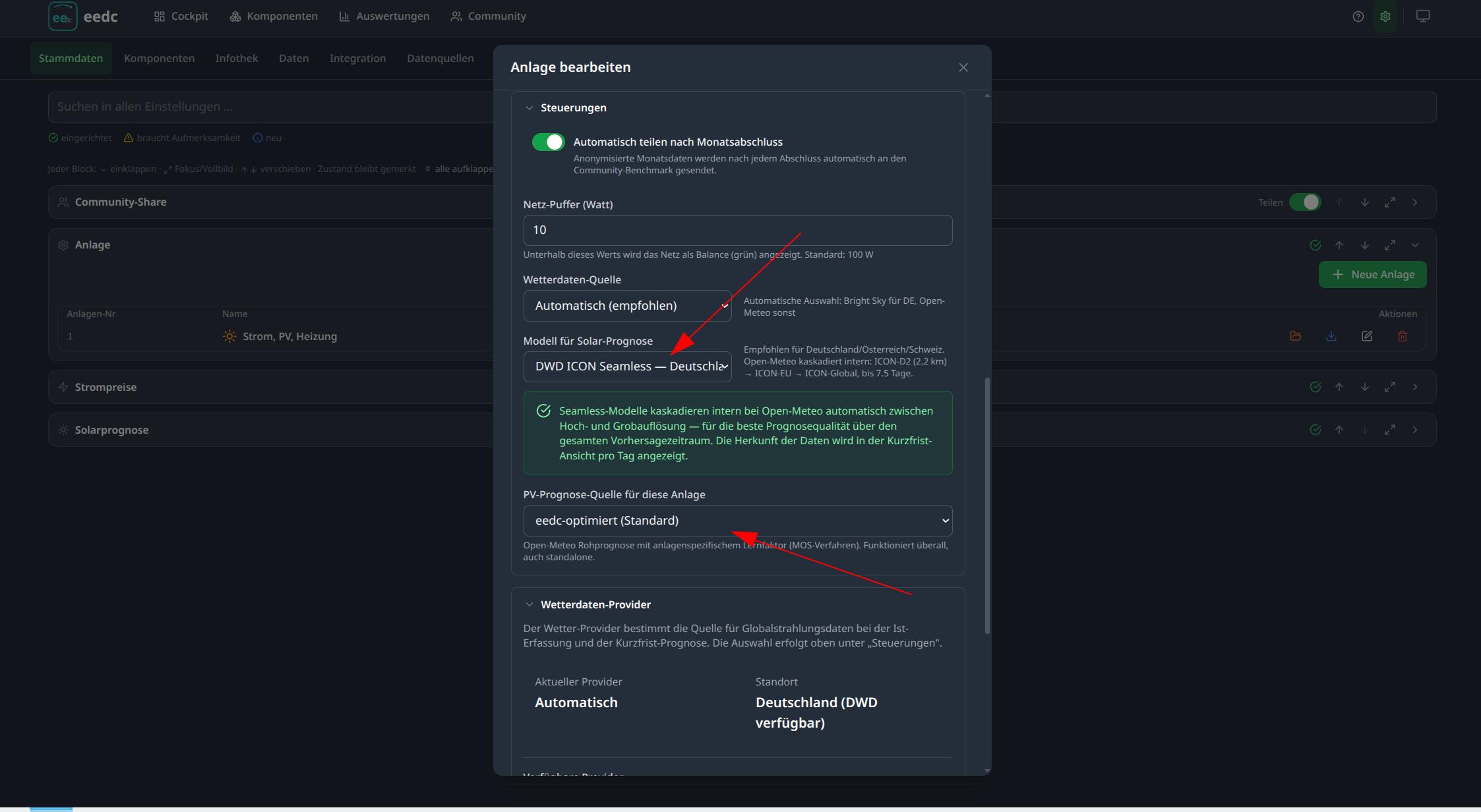Image resolution: width=1481 pixels, height=812 pixels.
Task: Move the Anlage block up
Action: (1339, 245)
